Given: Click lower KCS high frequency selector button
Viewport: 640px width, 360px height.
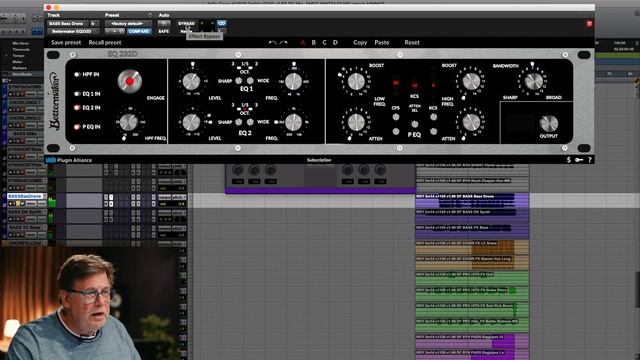Looking at the screenshot, I should [433, 131].
